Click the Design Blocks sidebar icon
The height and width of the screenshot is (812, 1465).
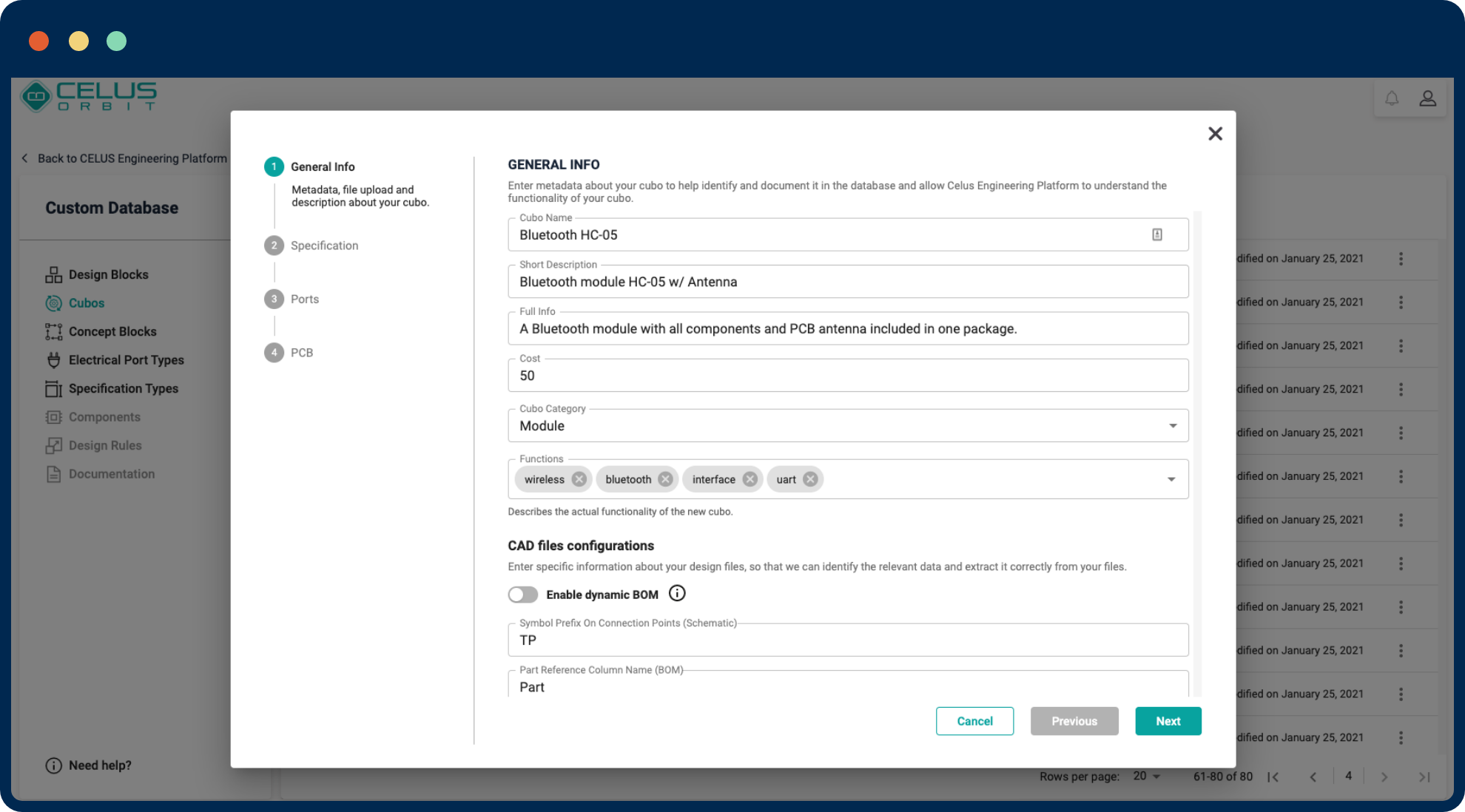53,274
